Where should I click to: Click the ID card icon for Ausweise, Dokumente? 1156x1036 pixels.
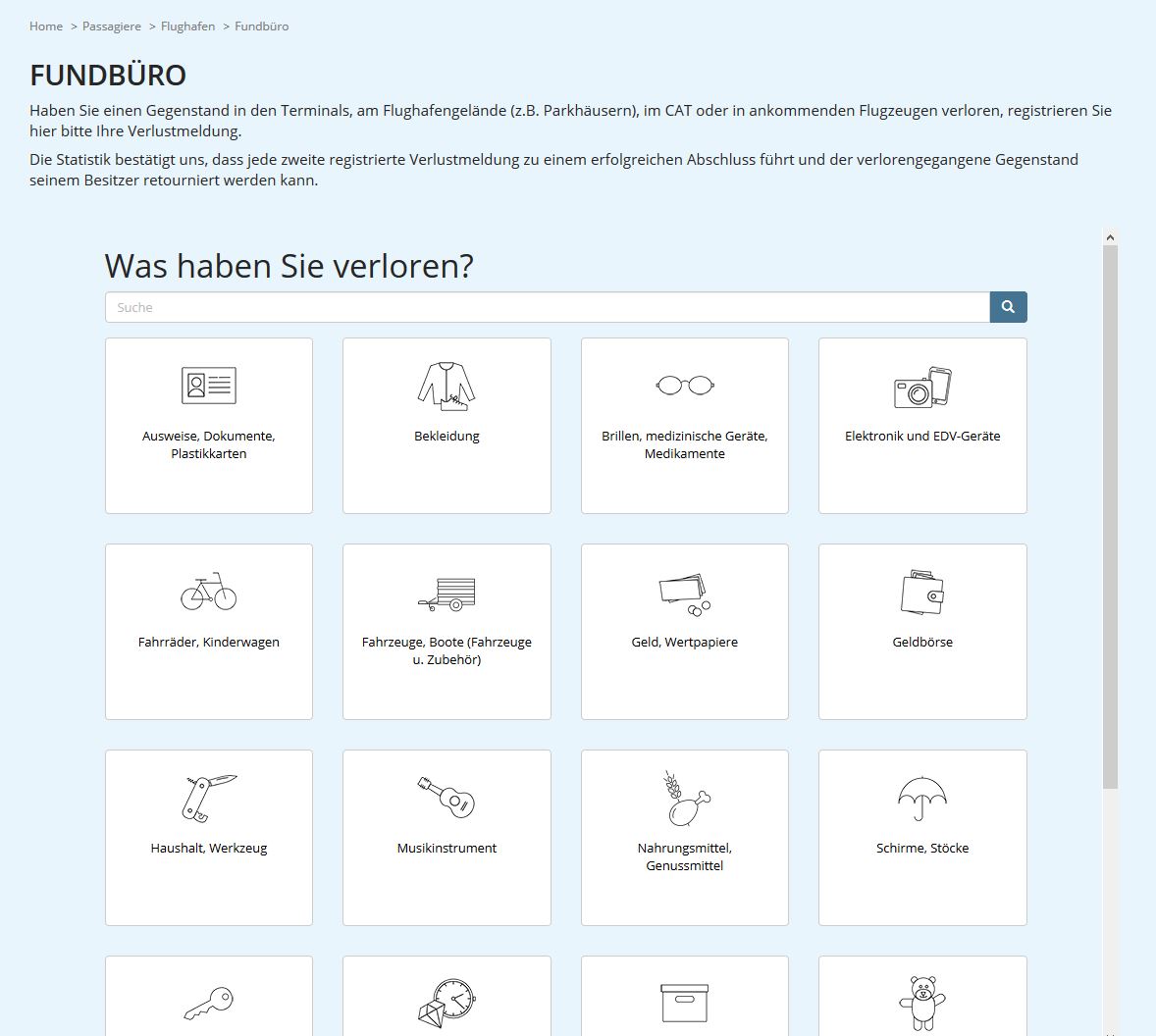[x=208, y=386]
